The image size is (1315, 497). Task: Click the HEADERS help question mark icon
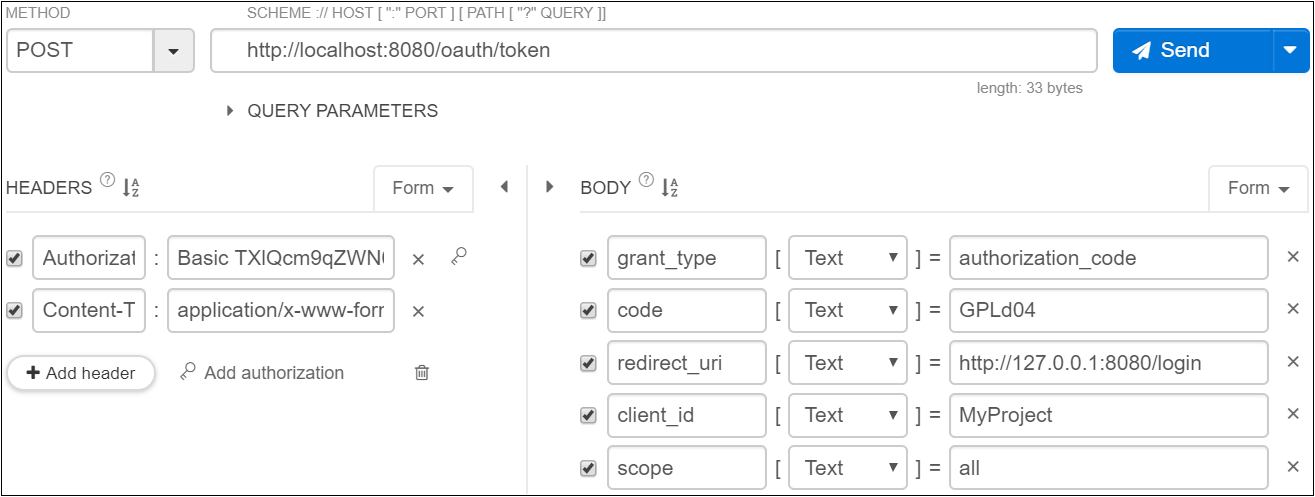pos(108,182)
